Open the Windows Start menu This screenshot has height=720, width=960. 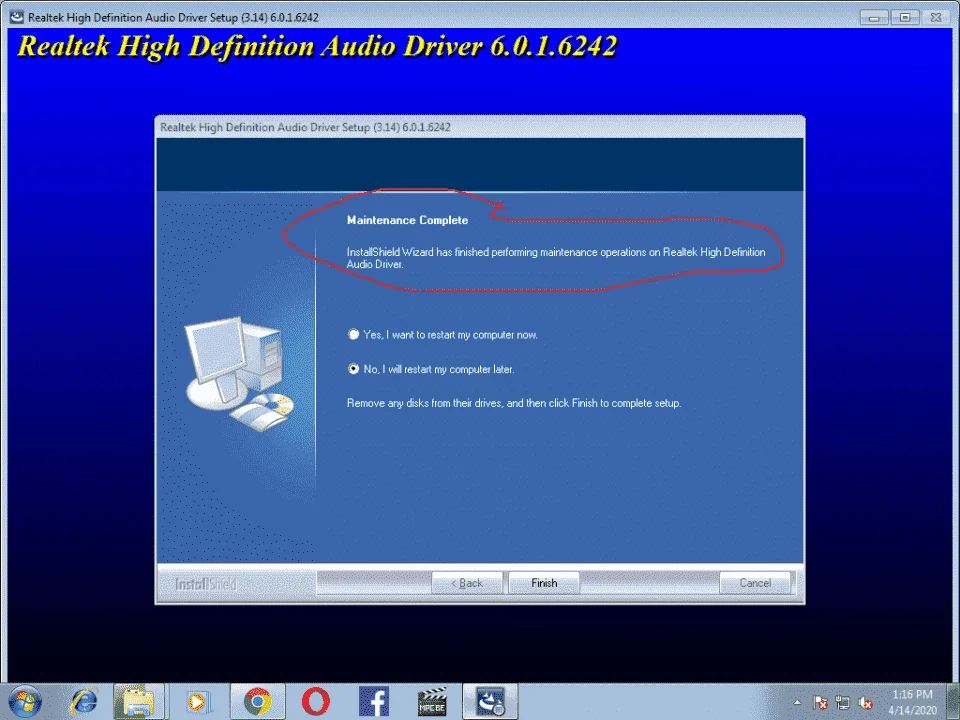coord(24,702)
